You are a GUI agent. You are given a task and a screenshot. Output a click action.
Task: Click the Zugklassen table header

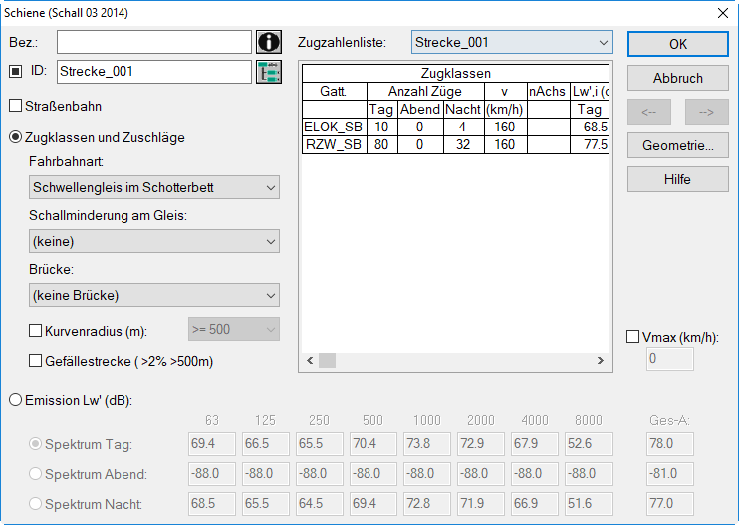click(x=456, y=74)
